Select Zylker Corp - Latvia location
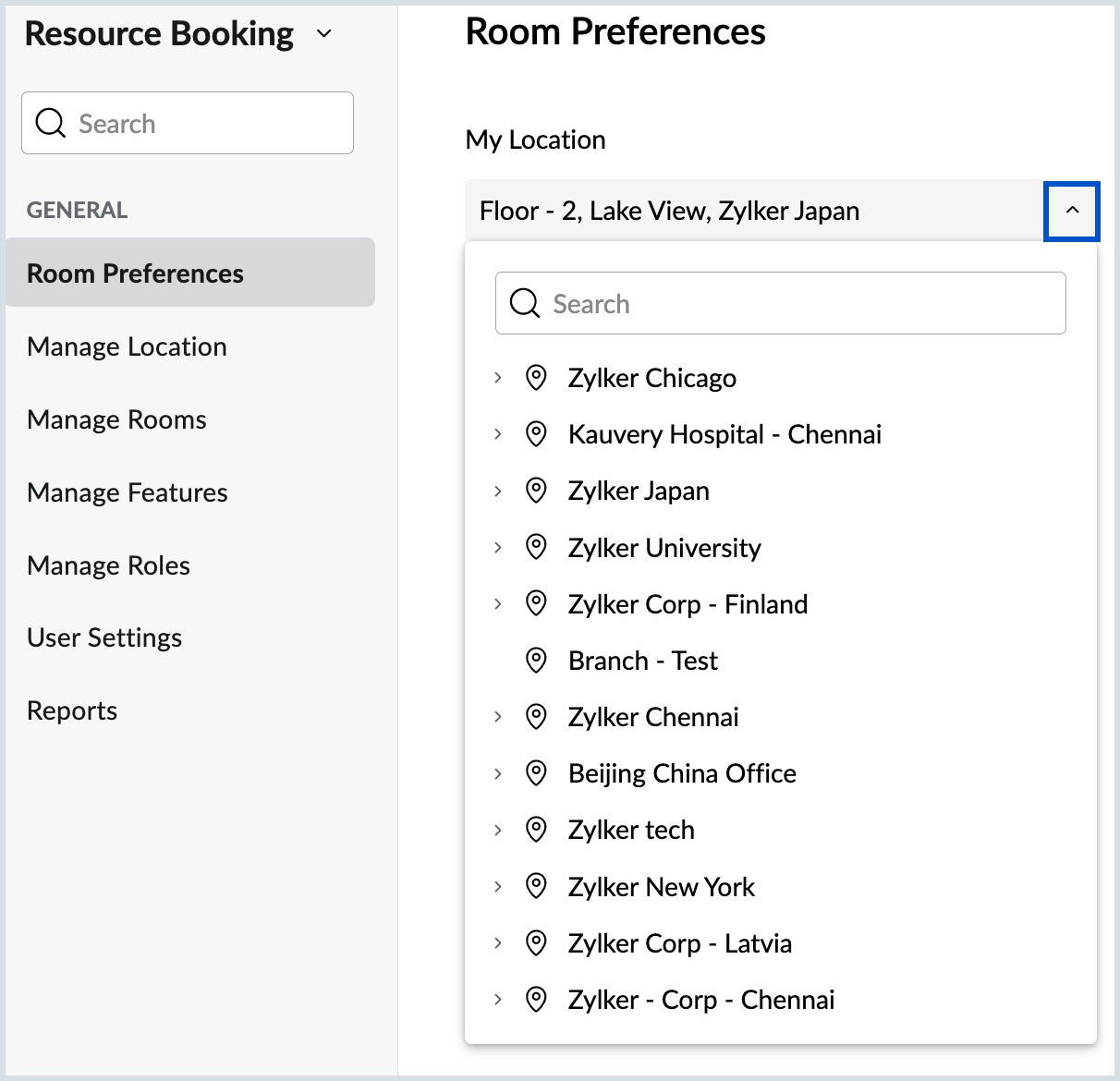The height and width of the screenshot is (1081, 1120). [x=679, y=943]
